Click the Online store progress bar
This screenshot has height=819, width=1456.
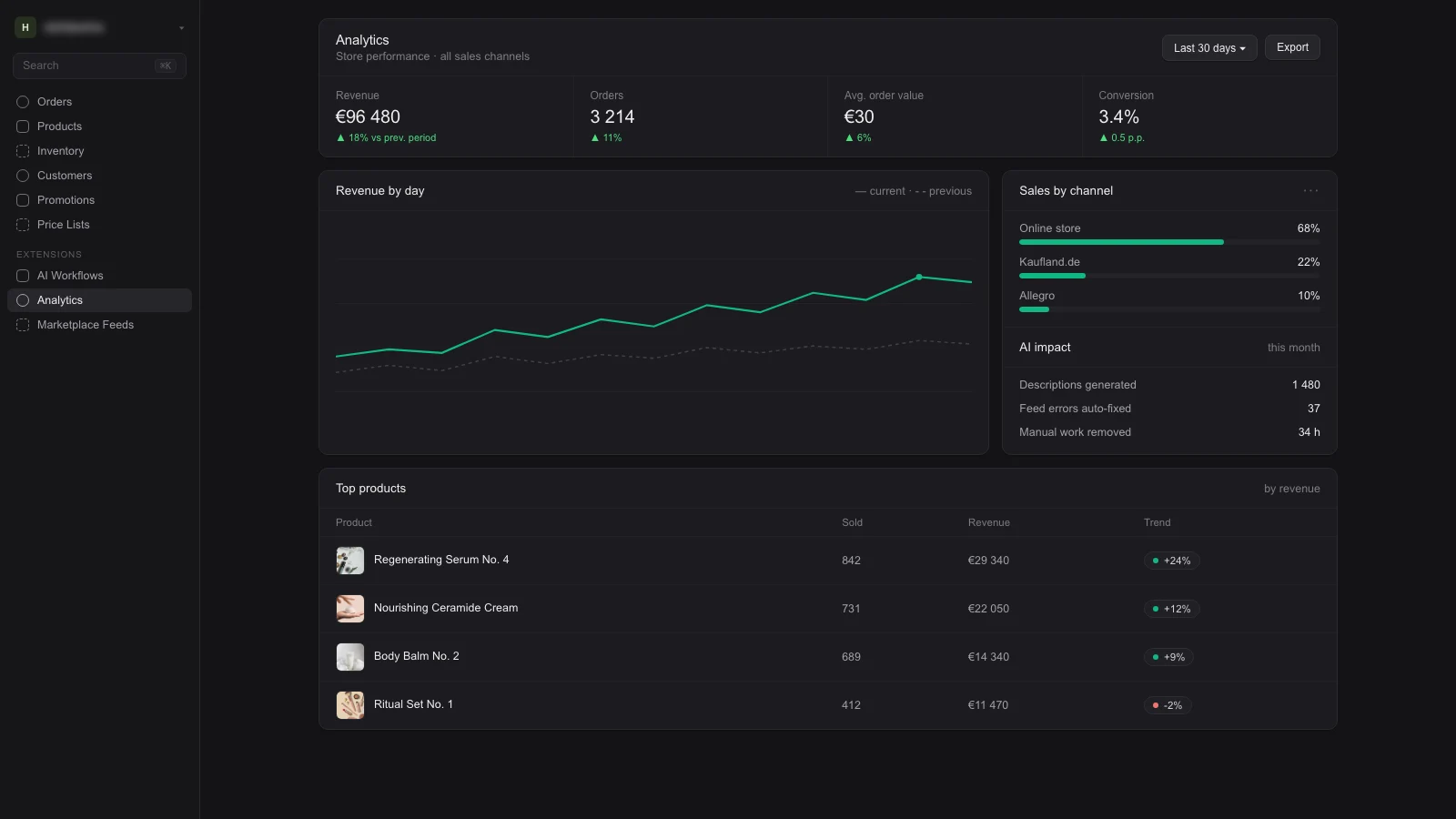coord(1169,242)
